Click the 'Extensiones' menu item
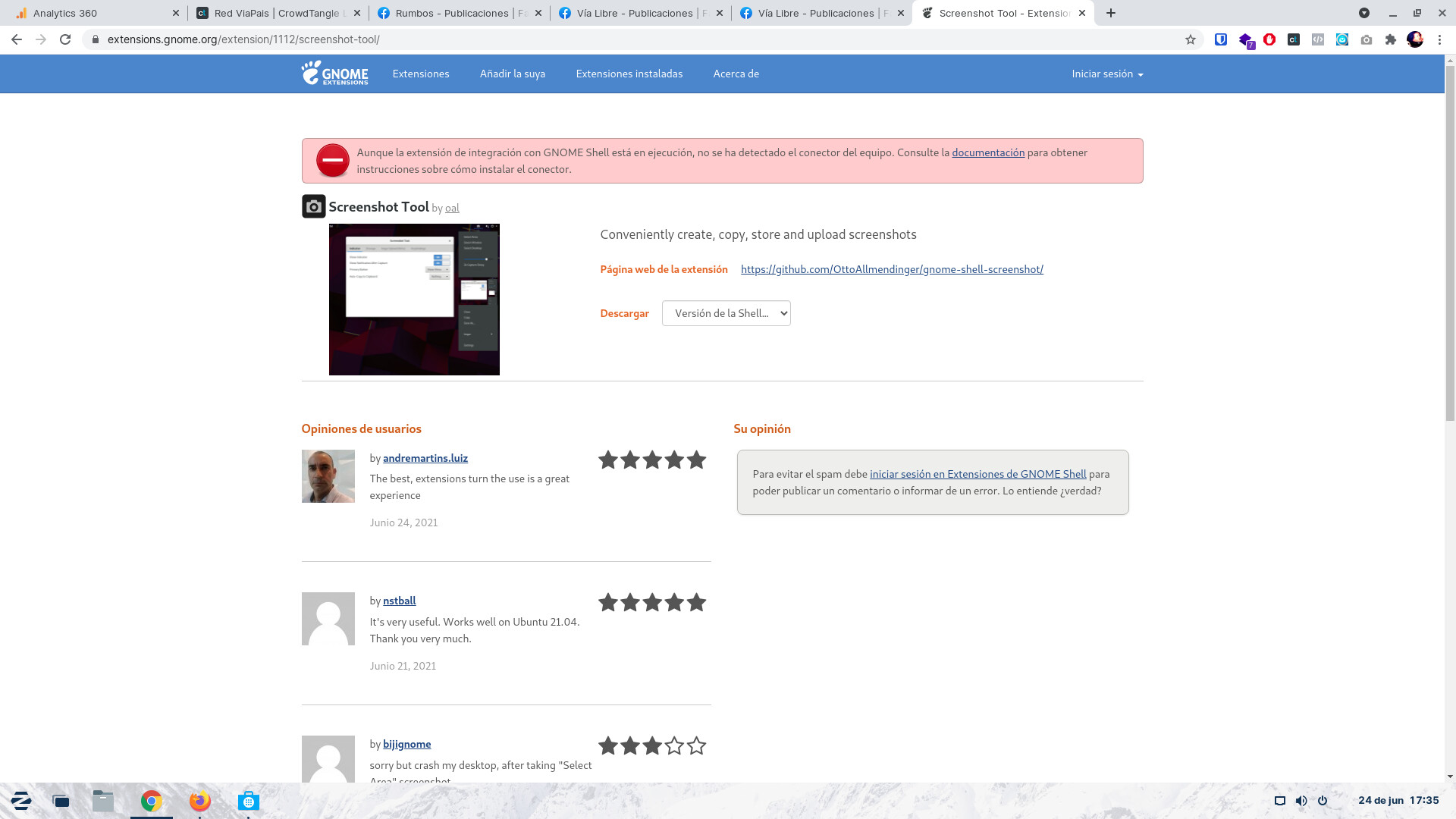This screenshot has width=1456, height=819. point(420,73)
